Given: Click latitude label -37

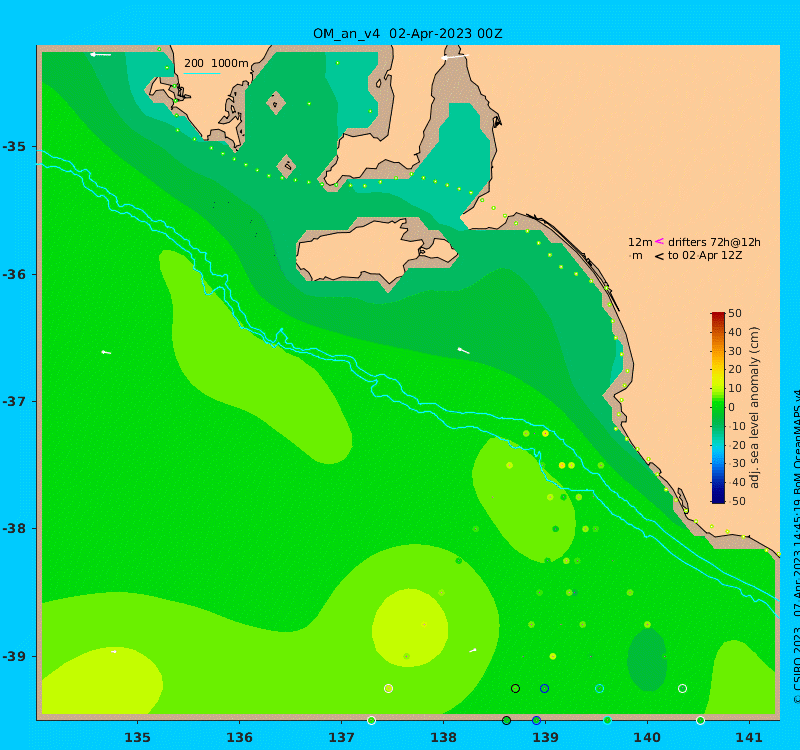Looking at the screenshot, I should [x=14, y=402].
